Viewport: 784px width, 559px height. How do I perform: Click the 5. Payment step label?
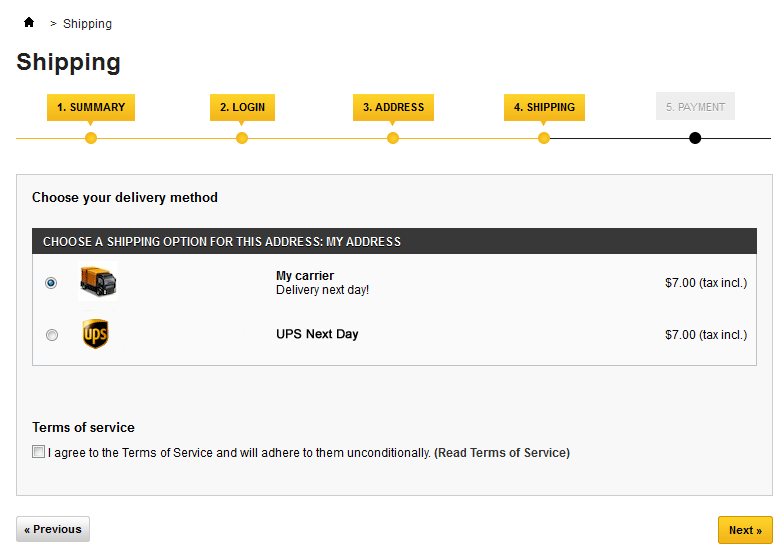pyautogui.click(x=695, y=107)
